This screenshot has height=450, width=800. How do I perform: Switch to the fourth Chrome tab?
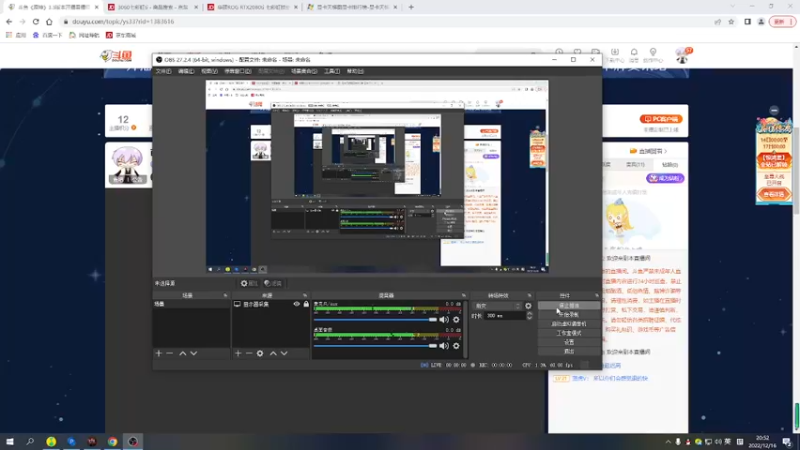pos(353,7)
